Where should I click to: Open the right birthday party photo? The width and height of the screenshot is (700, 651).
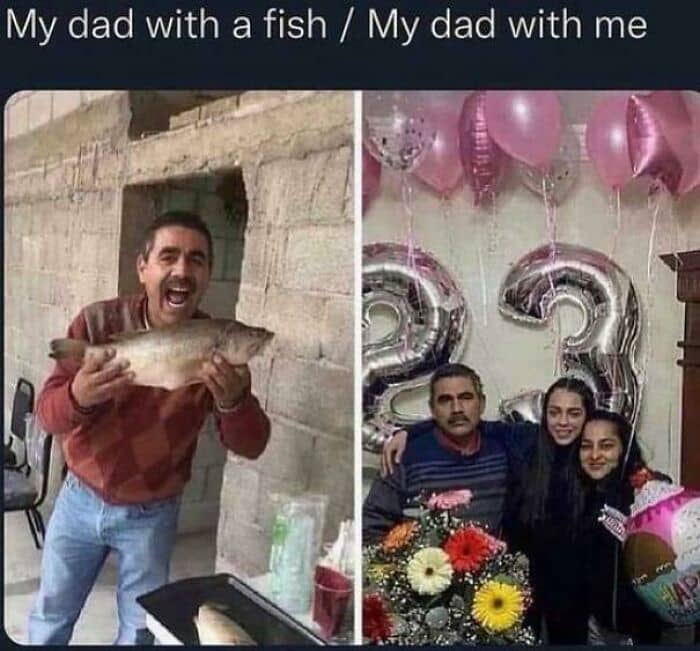[531, 368]
